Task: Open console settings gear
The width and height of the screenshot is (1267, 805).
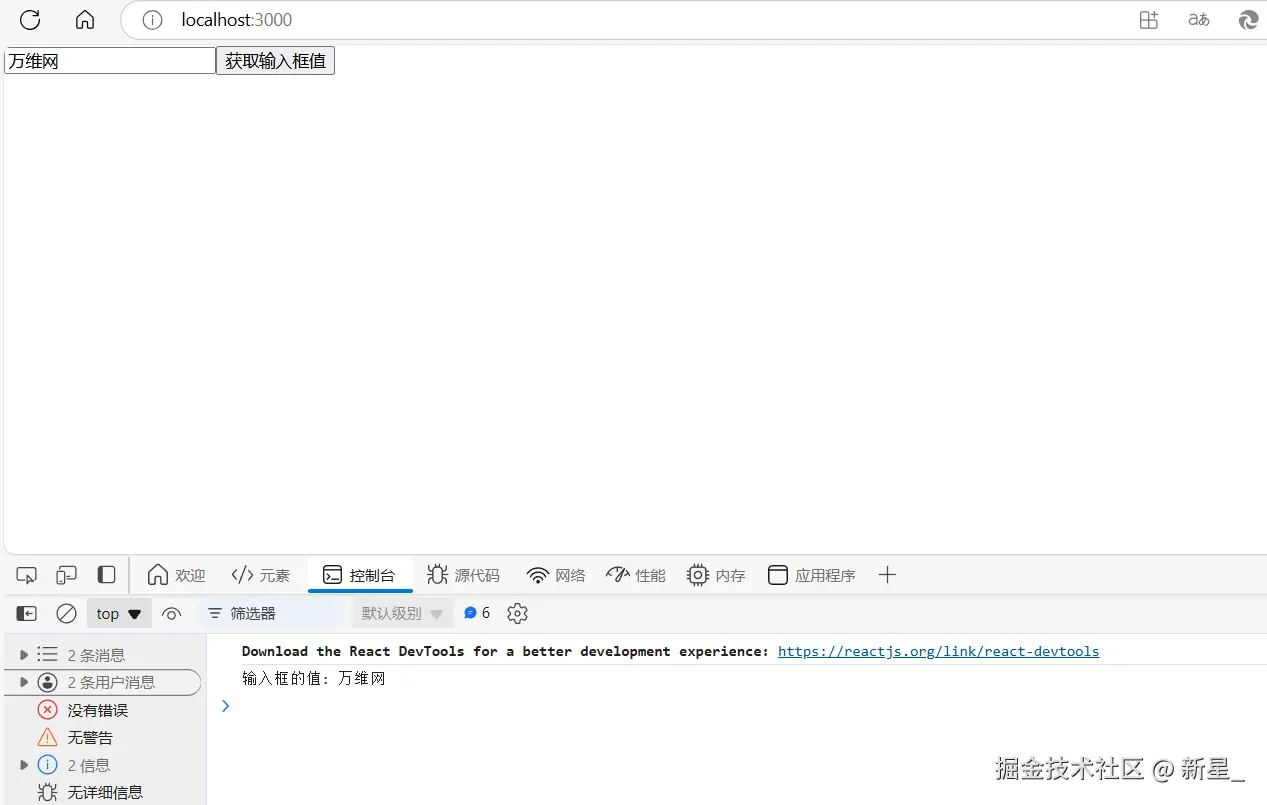Action: click(517, 613)
